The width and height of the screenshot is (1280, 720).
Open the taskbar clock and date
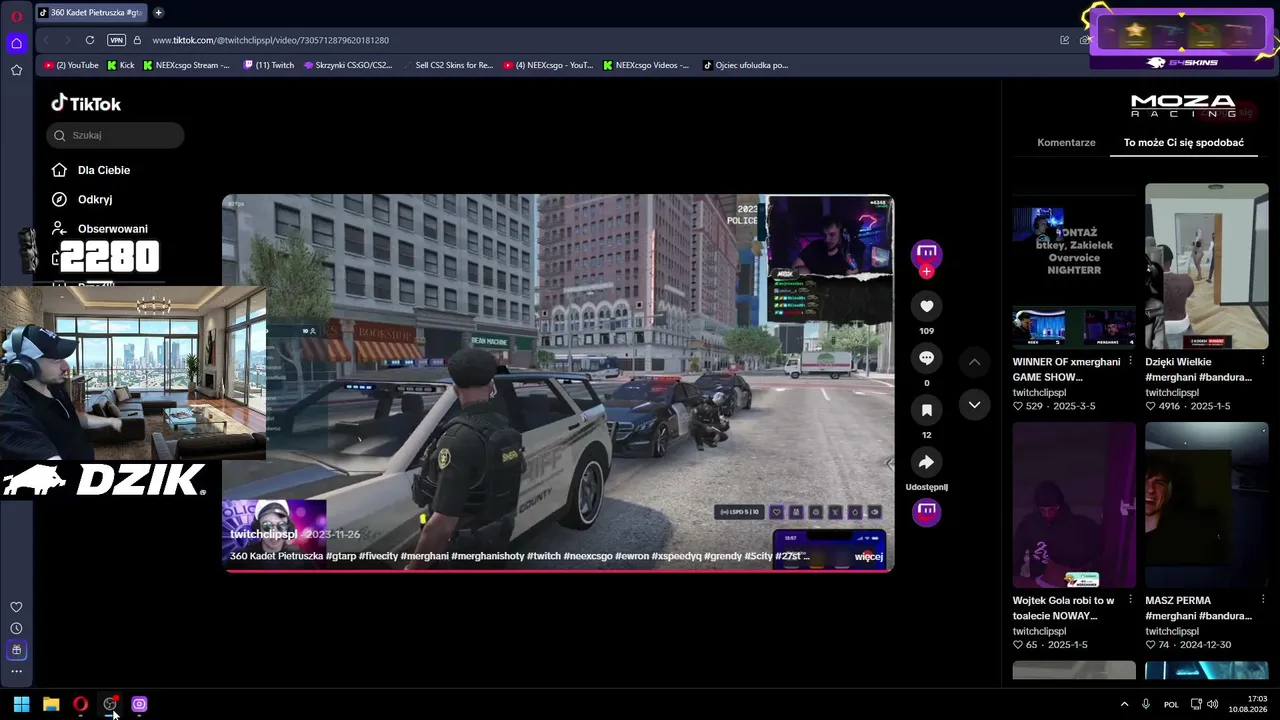click(x=1250, y=704)
